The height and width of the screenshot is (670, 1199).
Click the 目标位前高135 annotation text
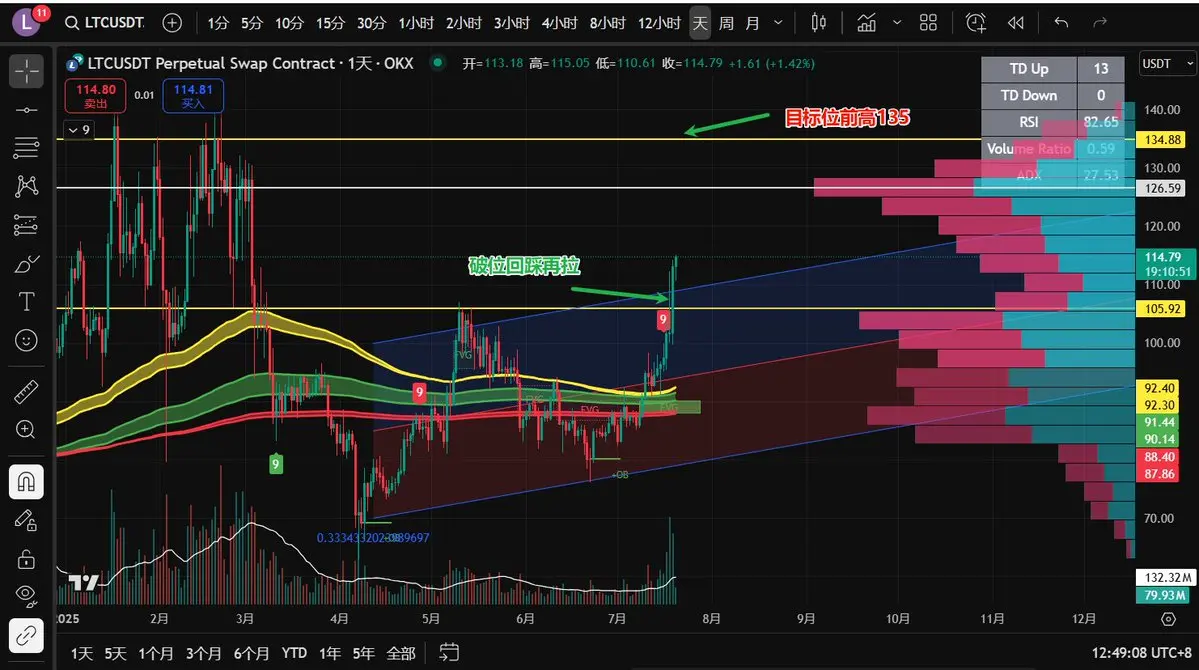pyautogui.click(x=847, y=118)
